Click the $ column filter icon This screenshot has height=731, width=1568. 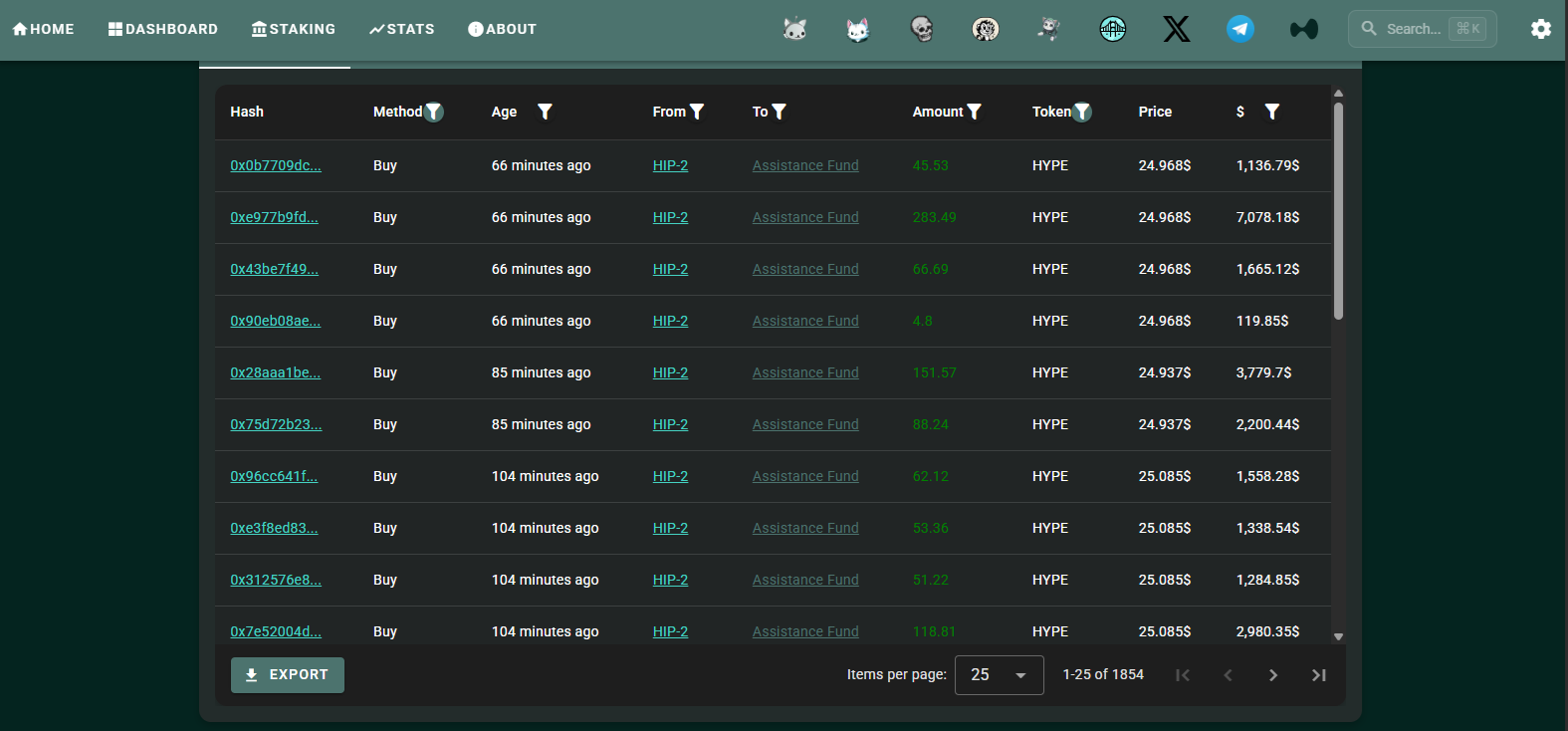1271,112
